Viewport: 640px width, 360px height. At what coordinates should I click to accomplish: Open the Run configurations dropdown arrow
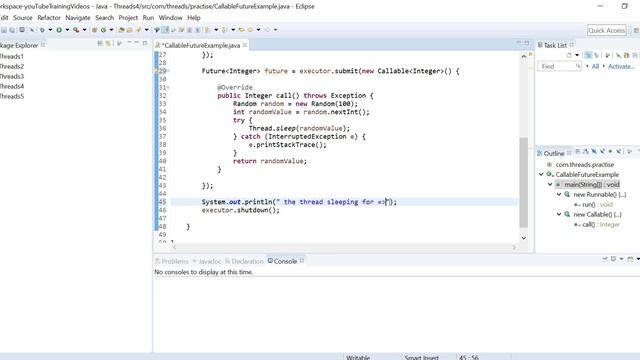tap(67, 30)
